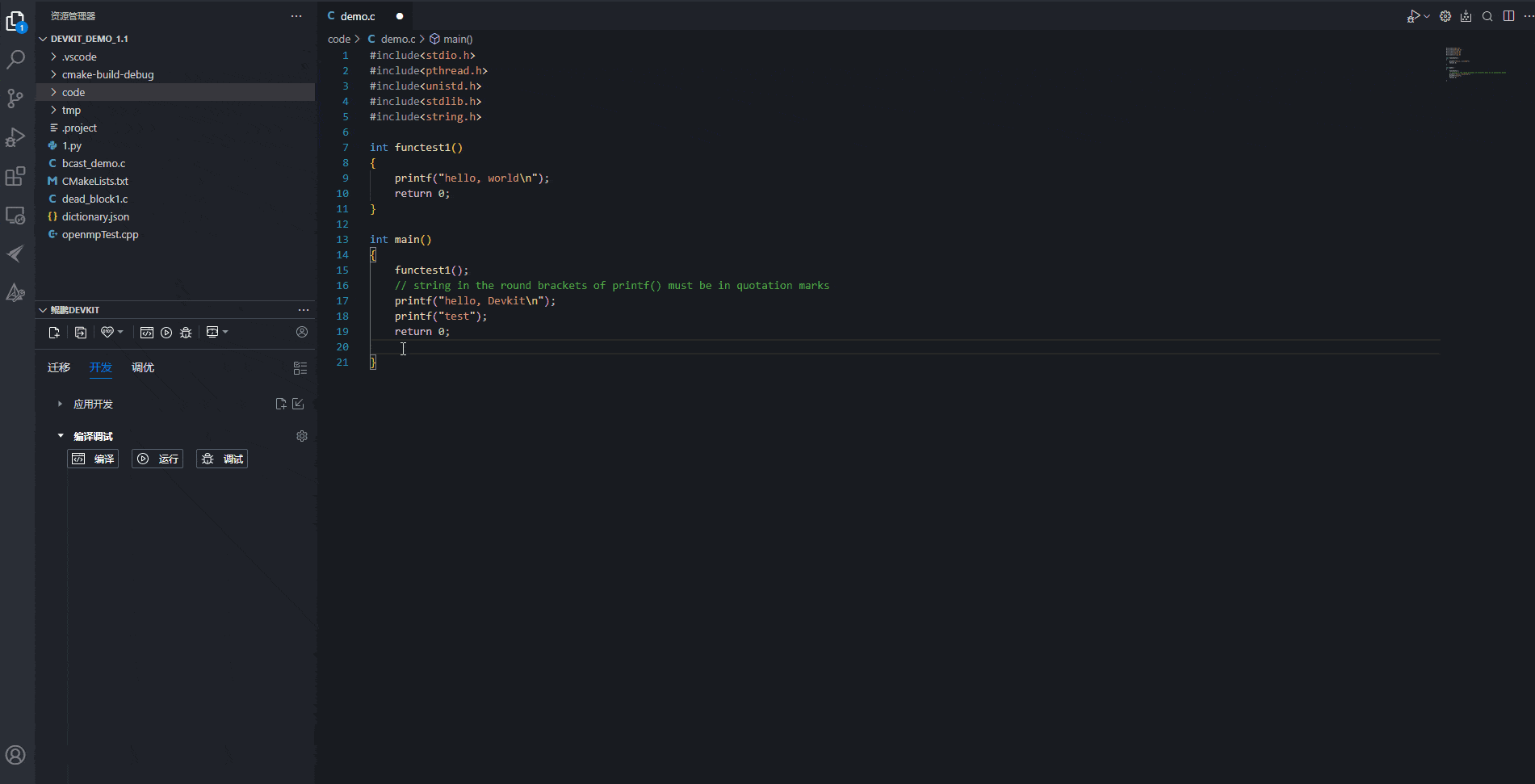1535x784 pixels.
Task: Click the magnifier icon in editor title bar
Action: click(x=1487, y=16)
